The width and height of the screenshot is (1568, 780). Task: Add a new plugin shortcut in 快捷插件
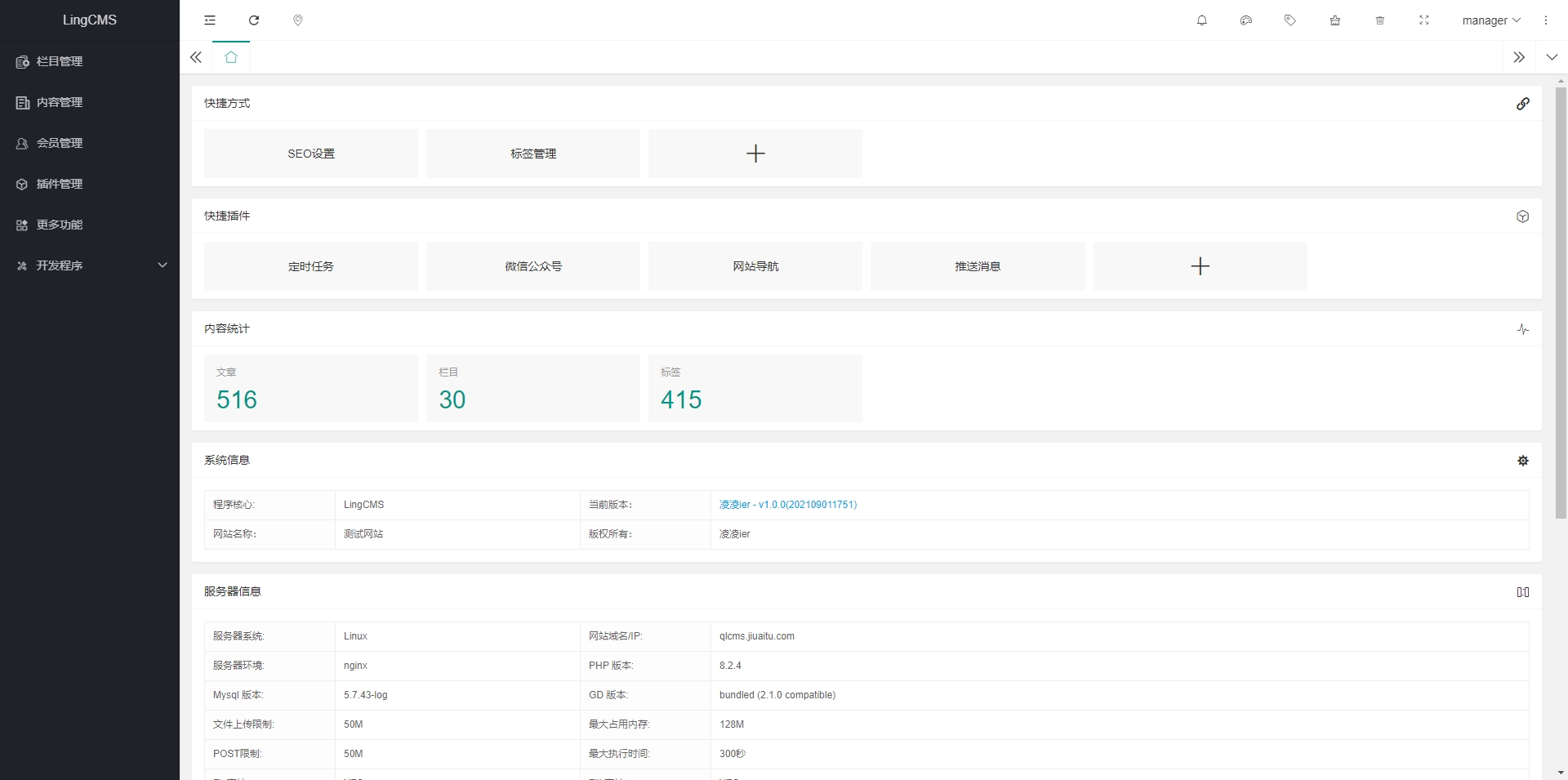tap(1200, 266)
